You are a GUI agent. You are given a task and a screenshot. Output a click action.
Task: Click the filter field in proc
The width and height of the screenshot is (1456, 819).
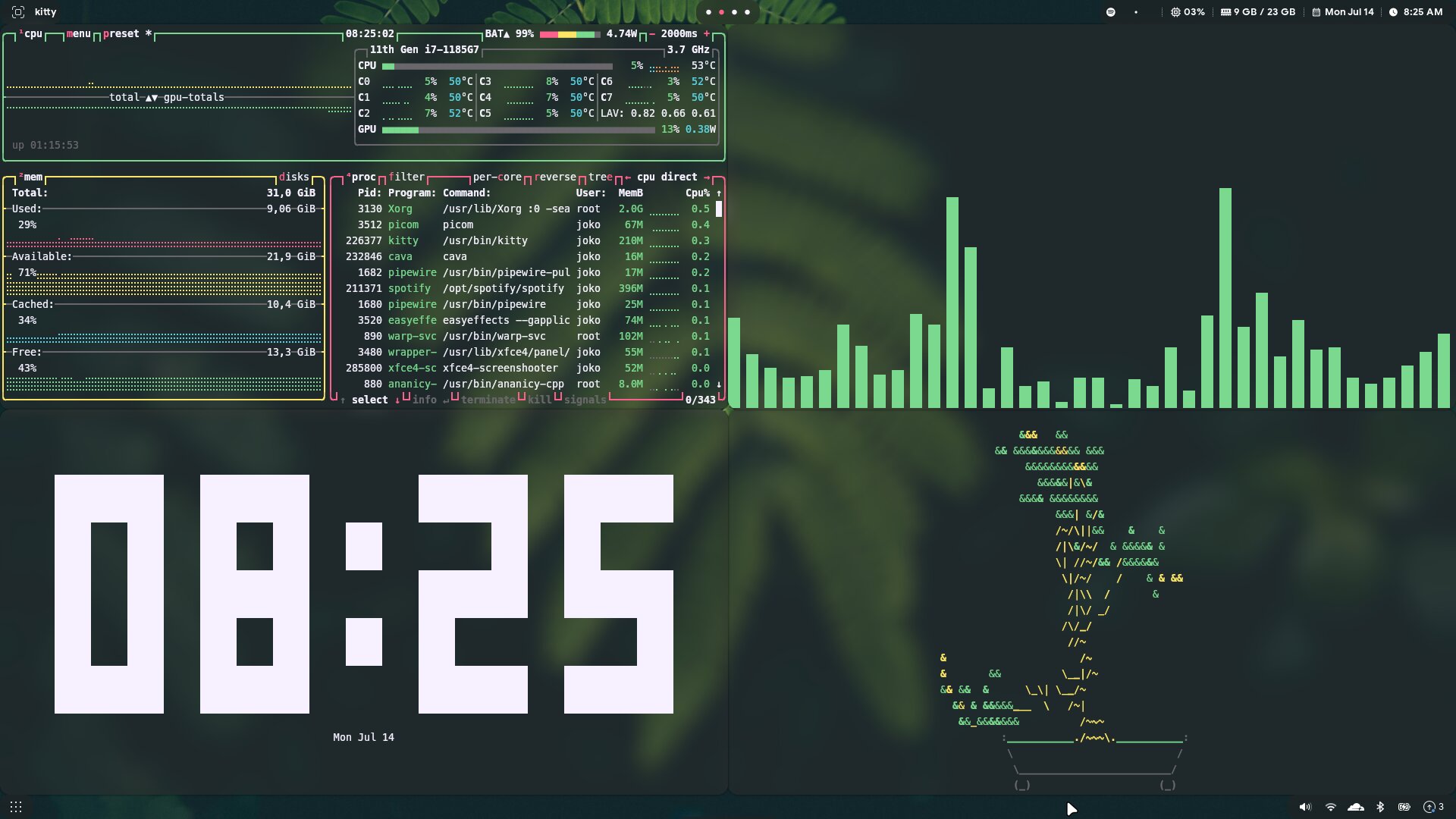pyautogui.click(x=406, y=177)
